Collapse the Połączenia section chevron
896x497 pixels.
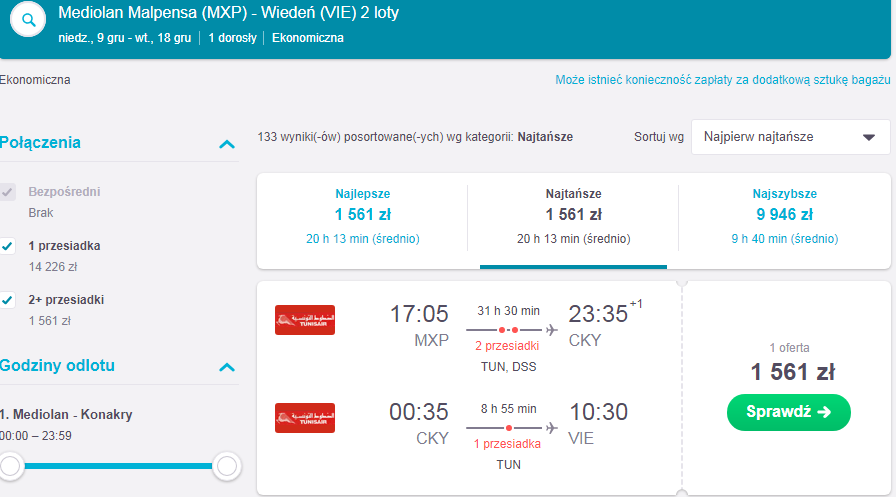[x=227, y=144]
